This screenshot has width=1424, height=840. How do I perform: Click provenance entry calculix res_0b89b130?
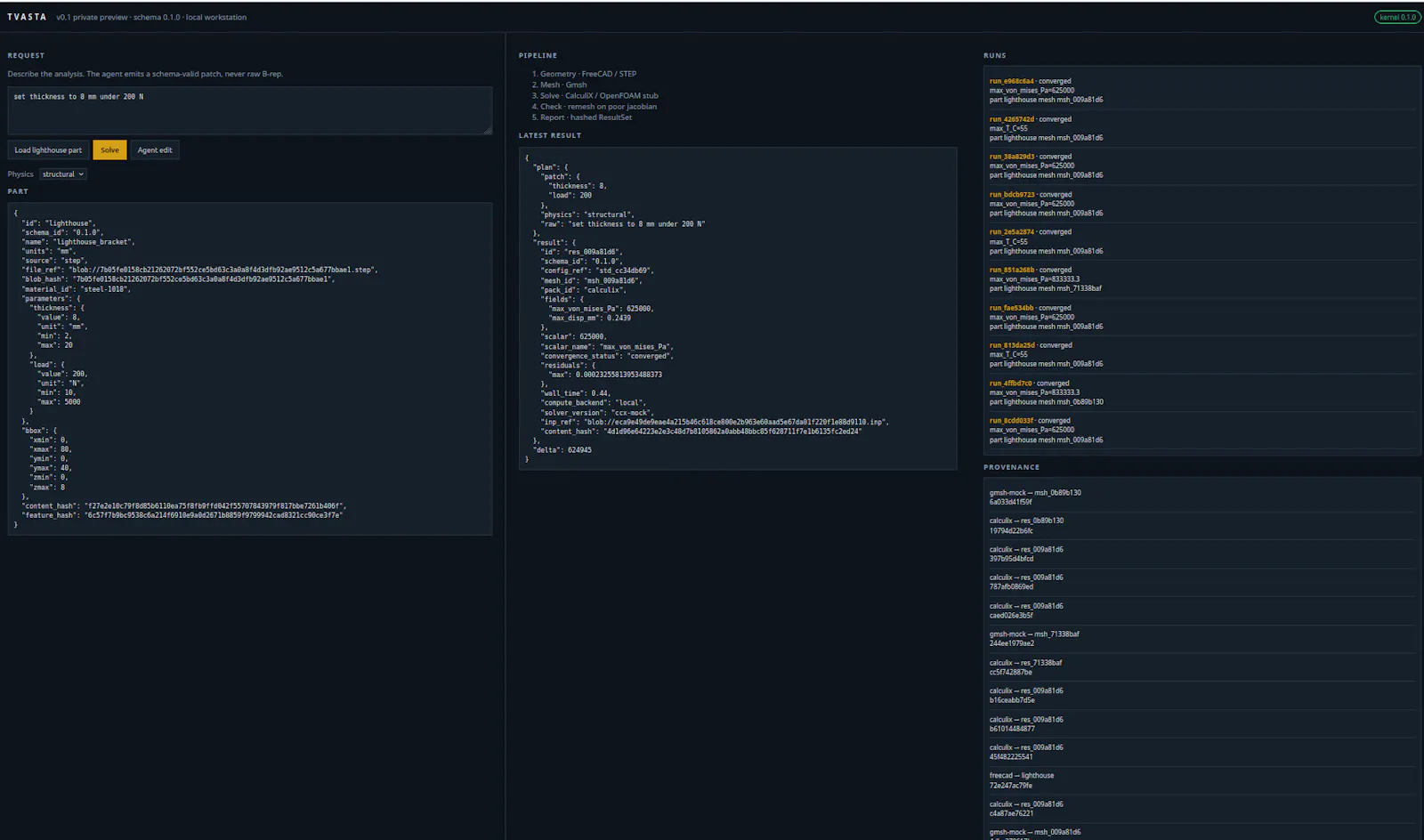[1026, 521]
